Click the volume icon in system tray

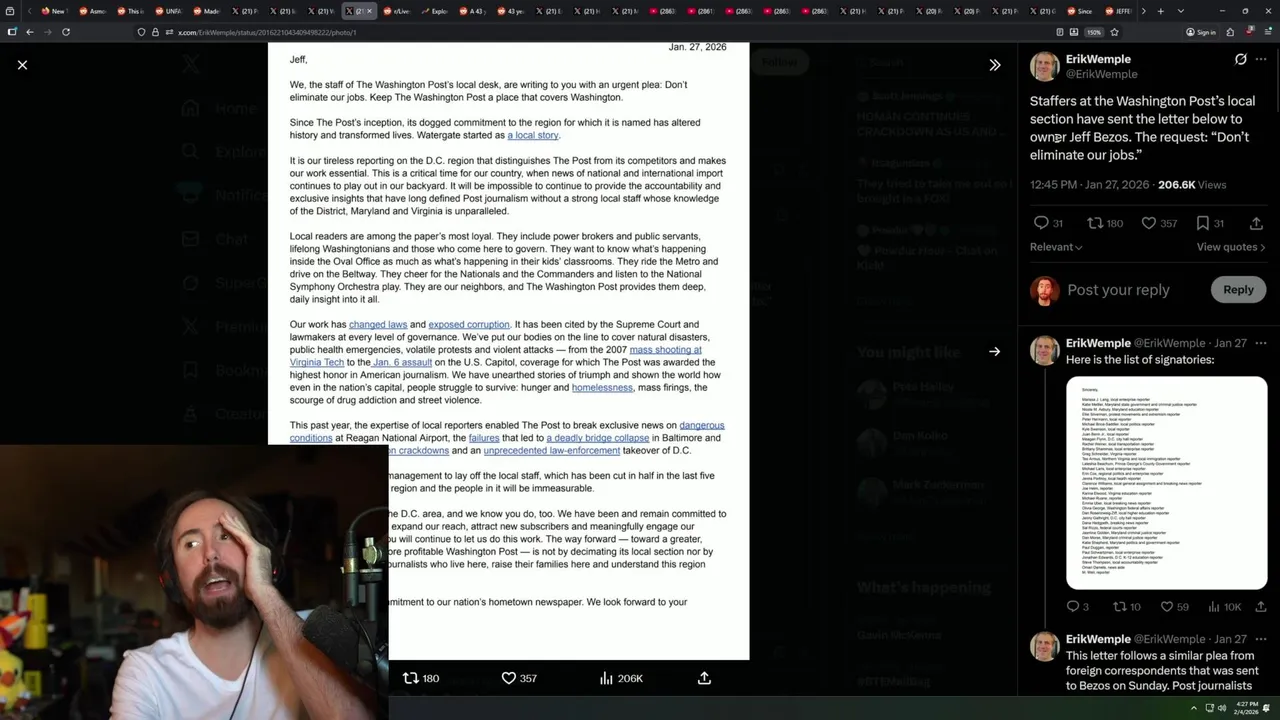pyautogui.click(x=1222, y=708)
